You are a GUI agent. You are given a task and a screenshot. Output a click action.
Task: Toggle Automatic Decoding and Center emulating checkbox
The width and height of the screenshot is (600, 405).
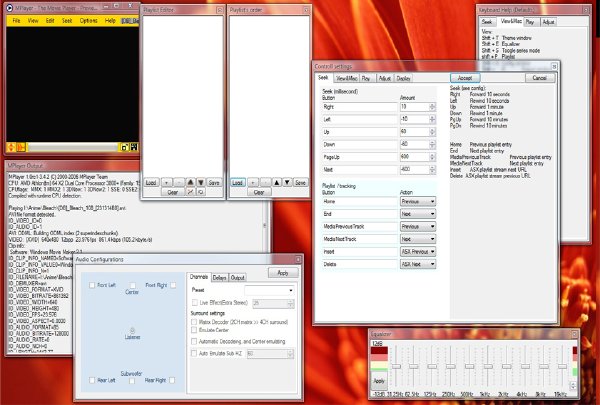[194, 341]
